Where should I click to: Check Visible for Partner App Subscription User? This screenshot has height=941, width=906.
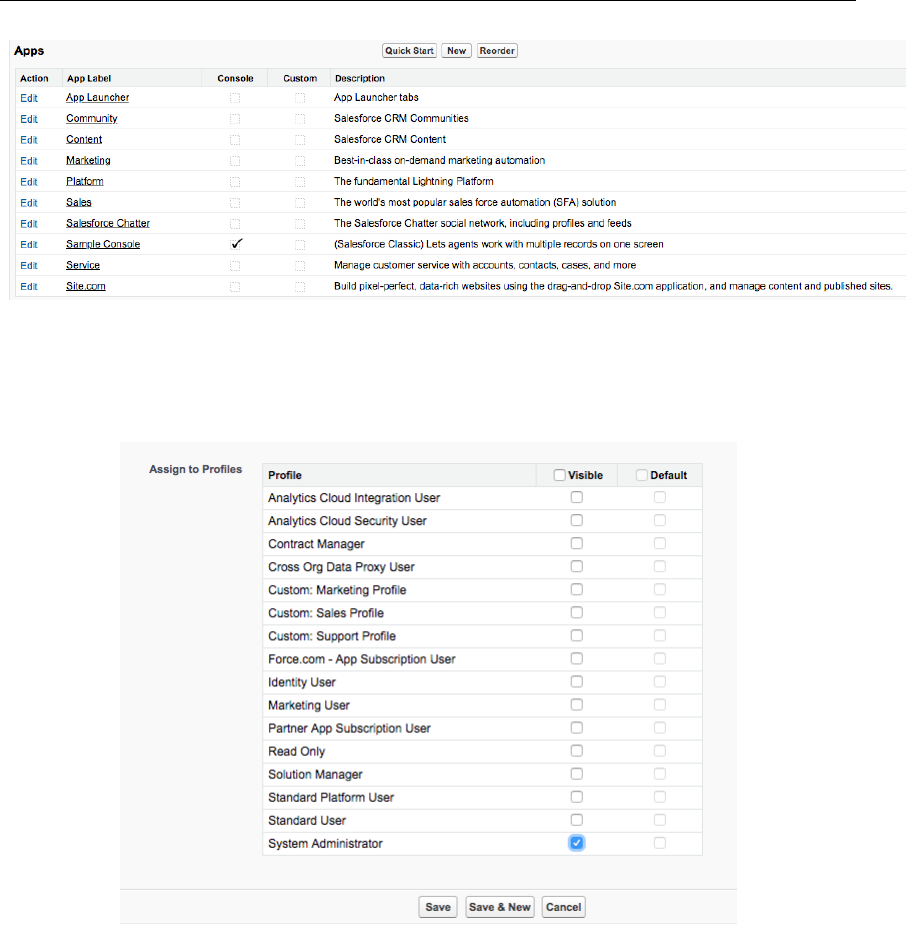coord(577,727)
